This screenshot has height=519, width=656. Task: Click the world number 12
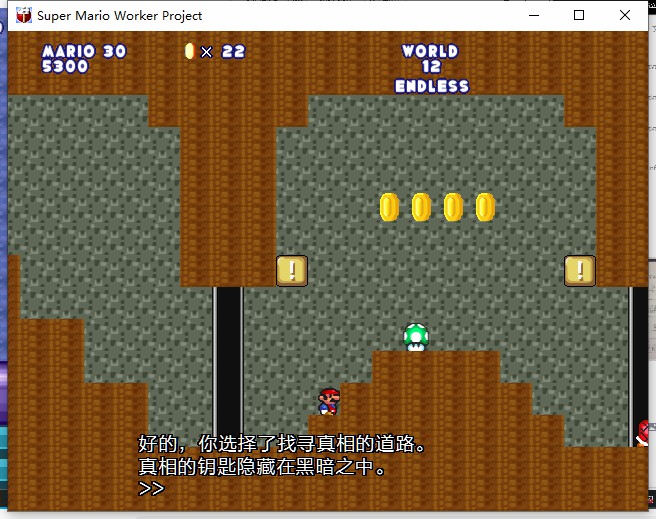click(431, 66)
